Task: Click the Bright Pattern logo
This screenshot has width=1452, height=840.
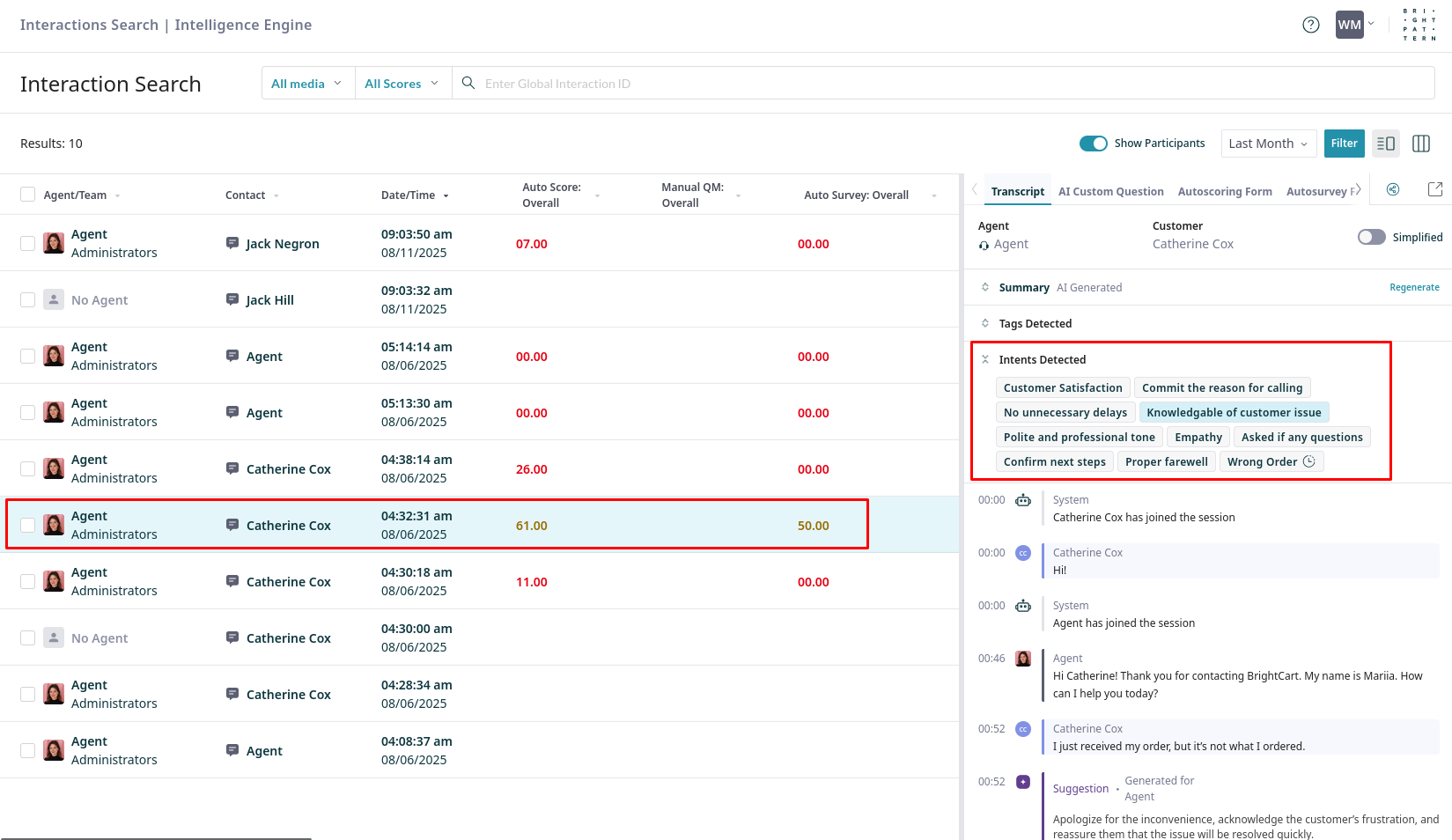Action: point(1419,25)
